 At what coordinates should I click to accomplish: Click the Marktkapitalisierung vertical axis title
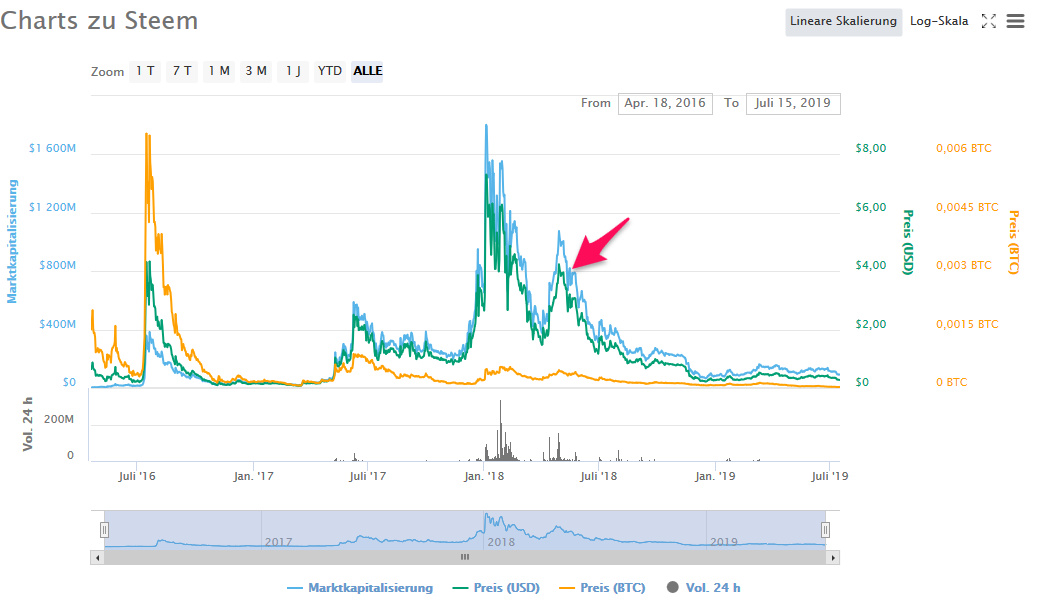pyautogui.click(x=12, y=241)
